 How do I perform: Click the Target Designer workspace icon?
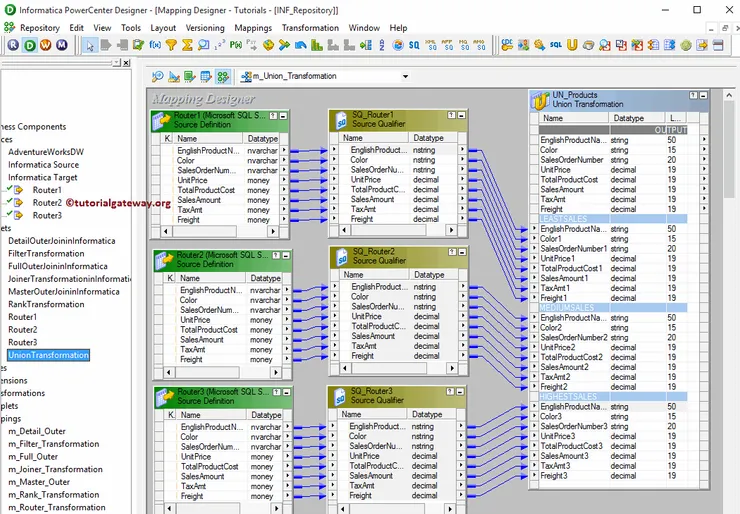[x=174, y=76]
